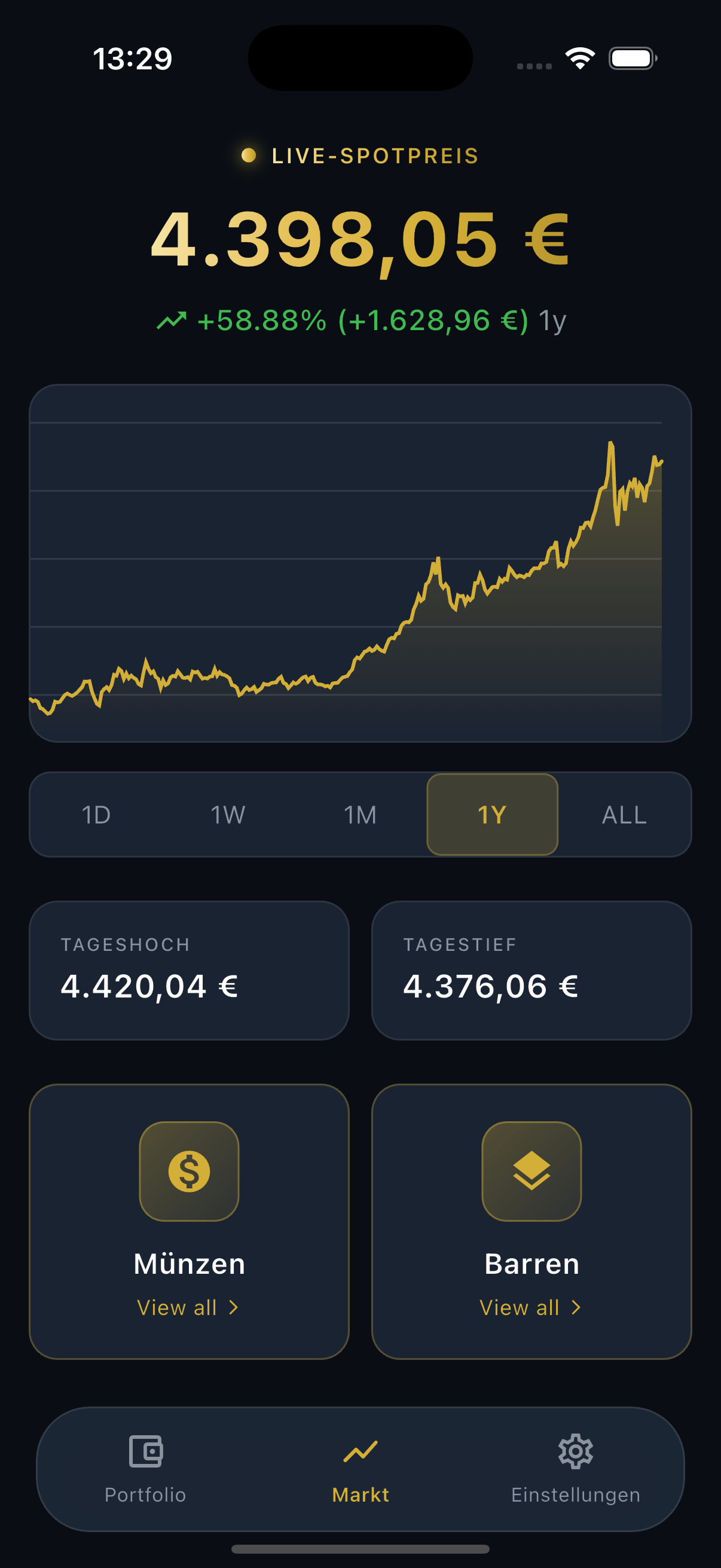Expand Münzen with the chevron arrow
Screen dimensions: 721x1568
point(234,1307)
